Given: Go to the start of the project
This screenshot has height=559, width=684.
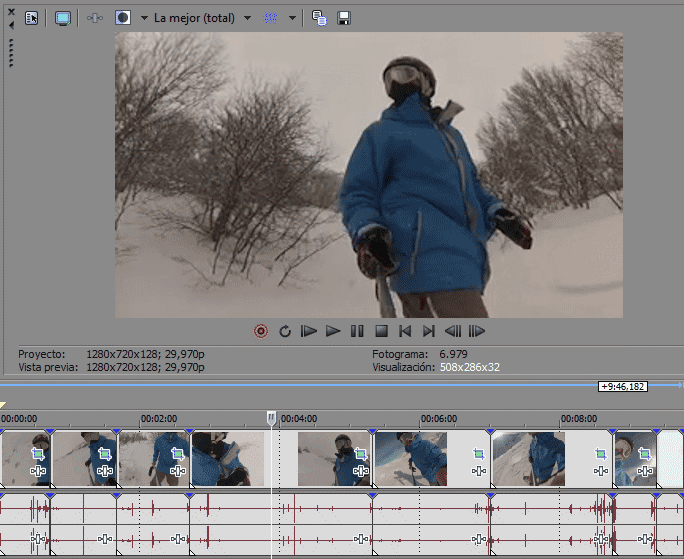Looking at the screenshot, I should tap(405, 331).
